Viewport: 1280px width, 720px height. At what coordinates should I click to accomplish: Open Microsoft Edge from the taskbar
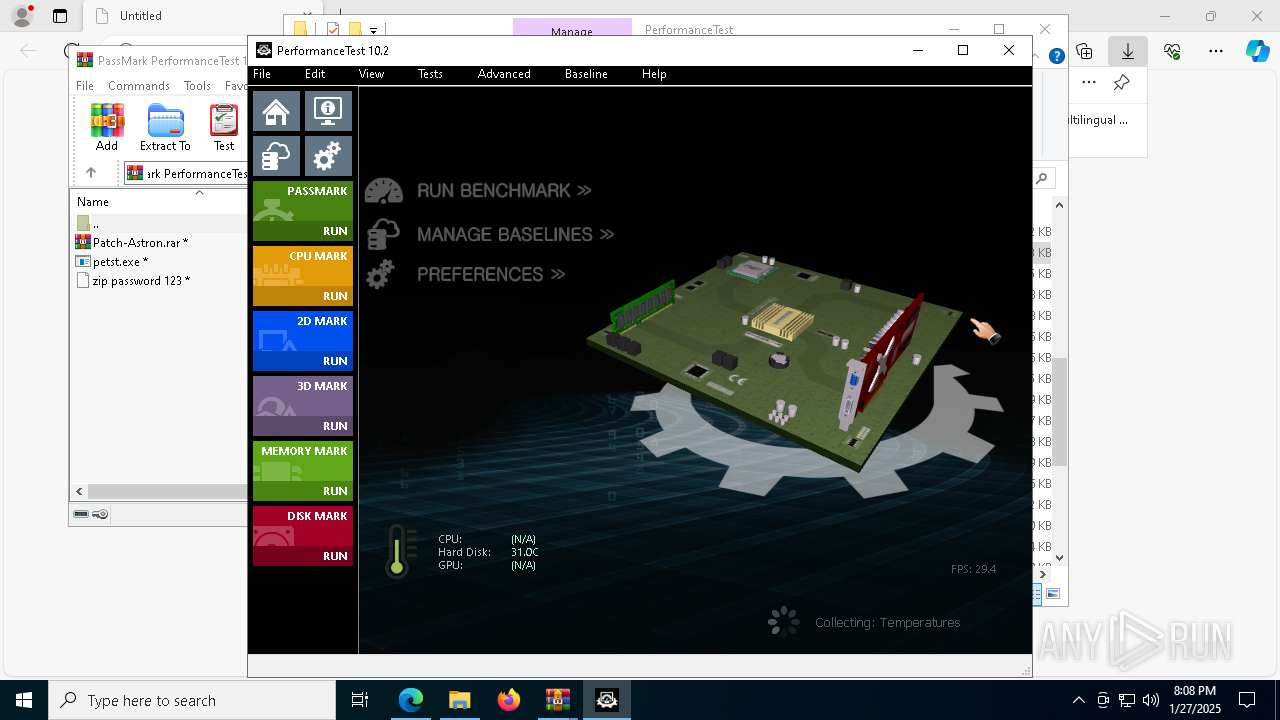click(x=411, y=700)
